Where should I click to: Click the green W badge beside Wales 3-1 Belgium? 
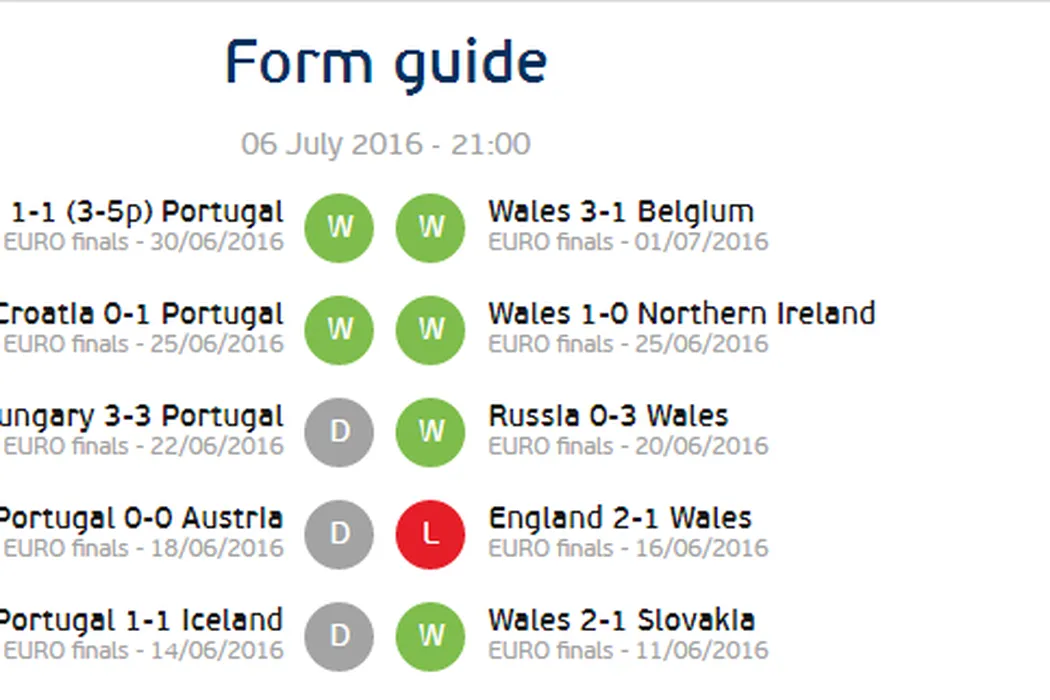click(x=430, y=228)
